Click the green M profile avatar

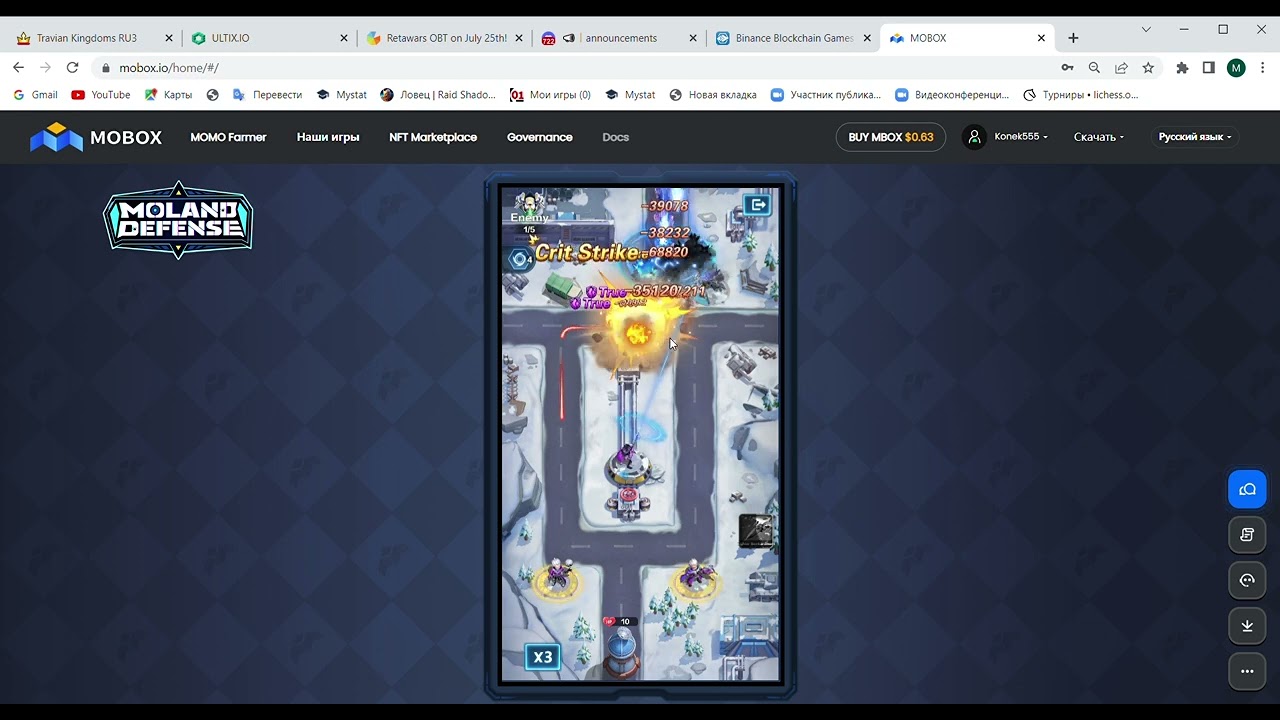[x=1236, y=68]
